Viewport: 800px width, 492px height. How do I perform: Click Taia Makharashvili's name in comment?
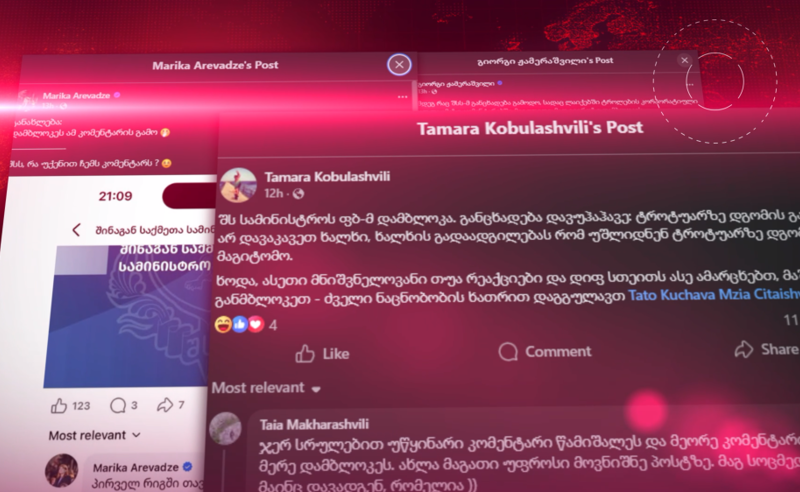314,424
